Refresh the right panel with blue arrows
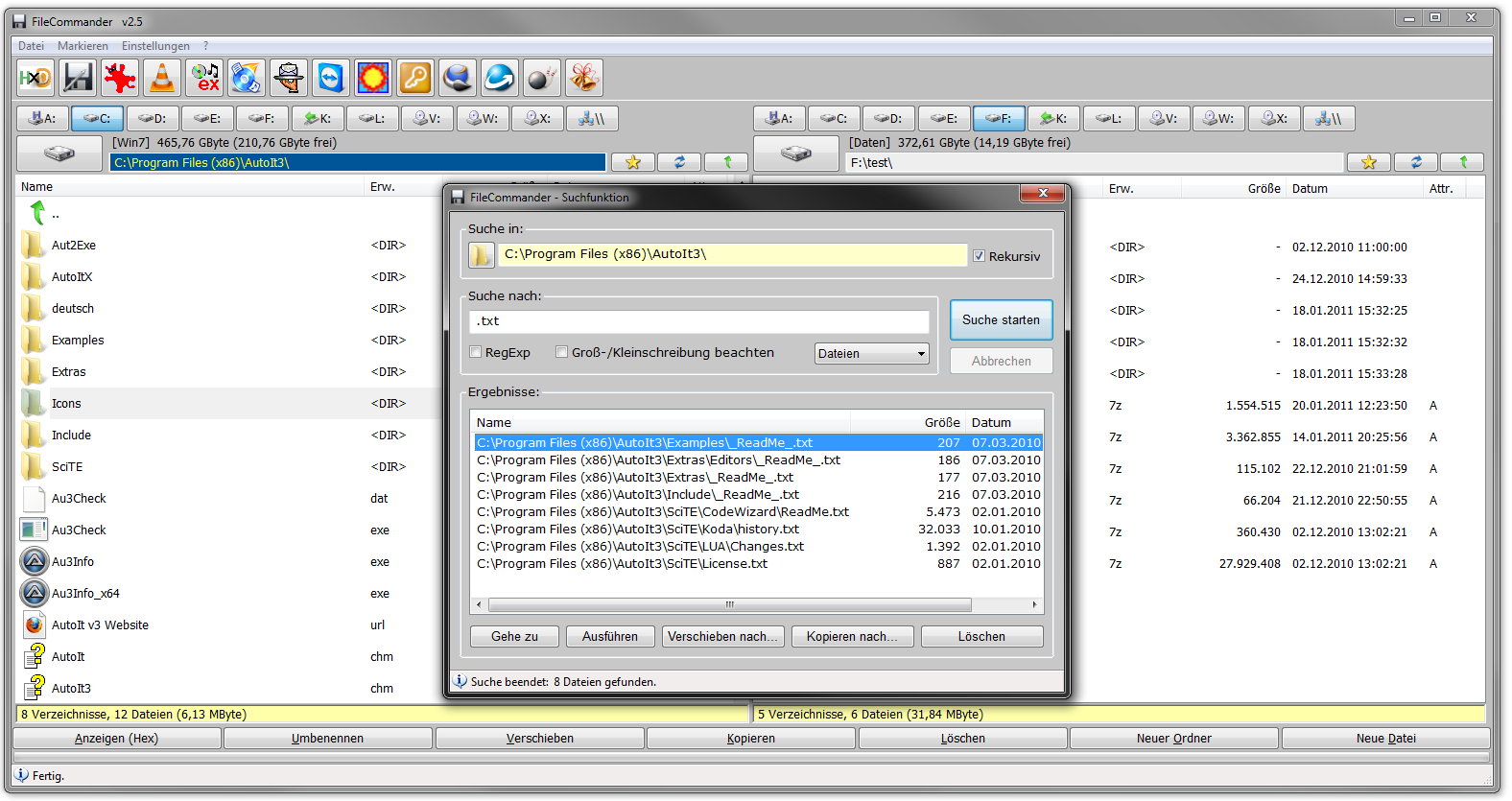 [x=1416, y=162]
